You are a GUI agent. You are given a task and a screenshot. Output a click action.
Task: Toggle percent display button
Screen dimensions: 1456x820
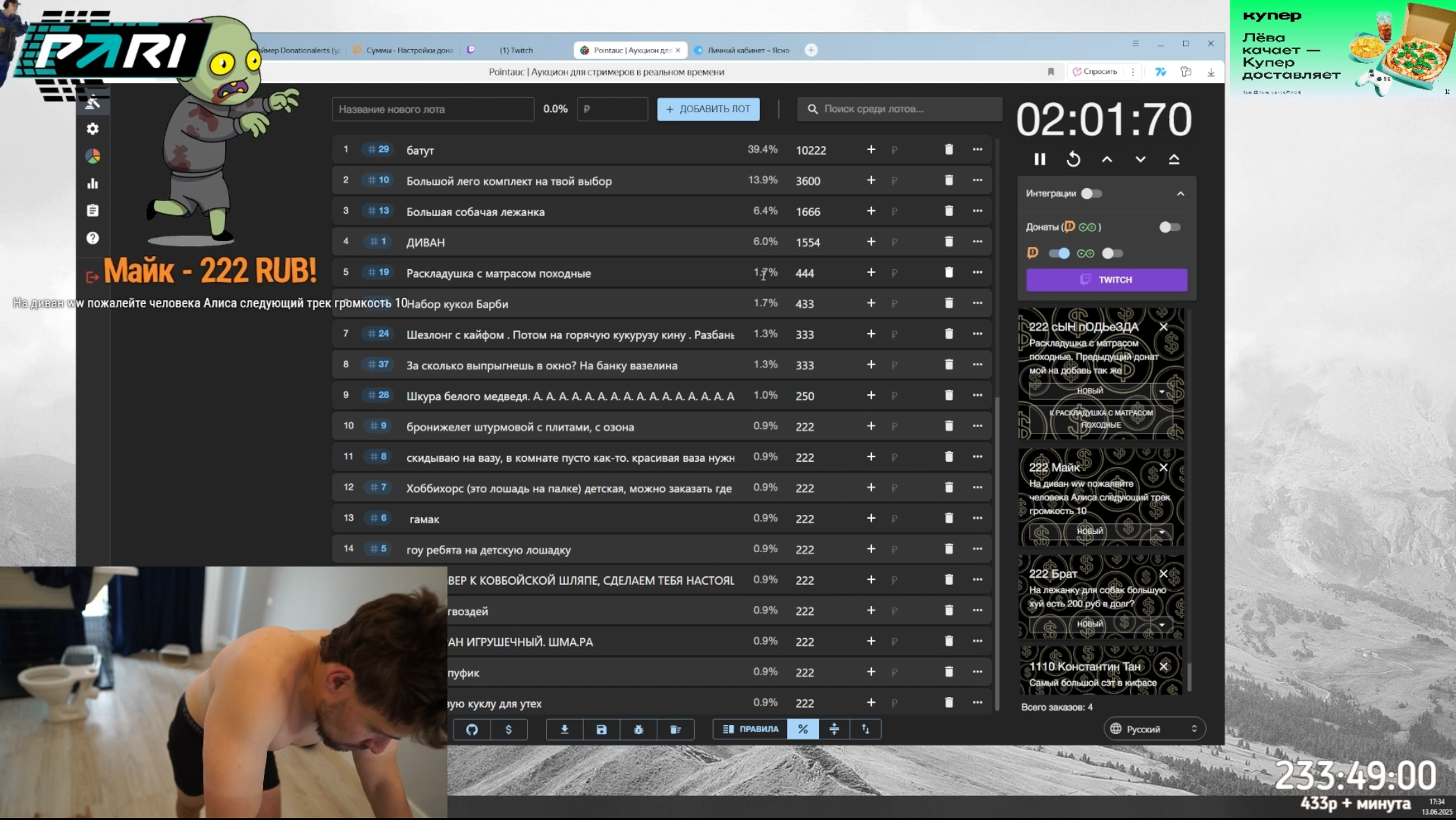point(803,729)
